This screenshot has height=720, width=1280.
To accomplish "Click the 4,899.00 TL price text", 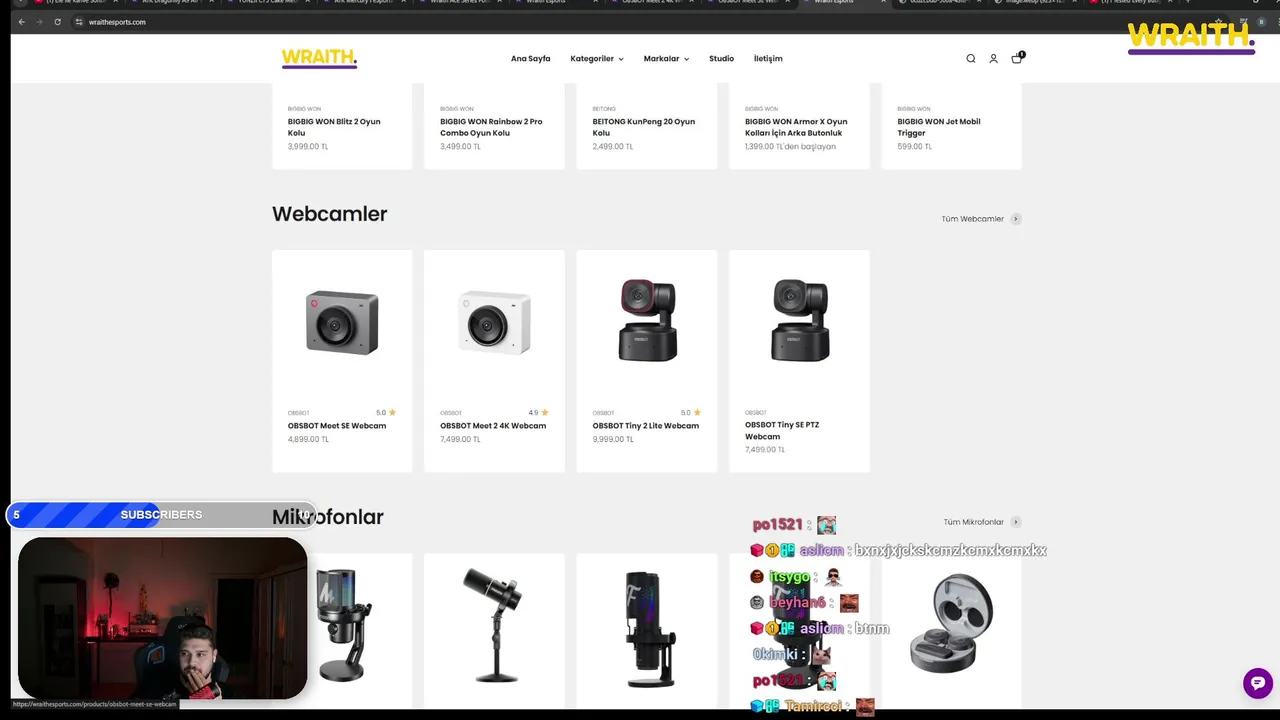I will point(308,439).
